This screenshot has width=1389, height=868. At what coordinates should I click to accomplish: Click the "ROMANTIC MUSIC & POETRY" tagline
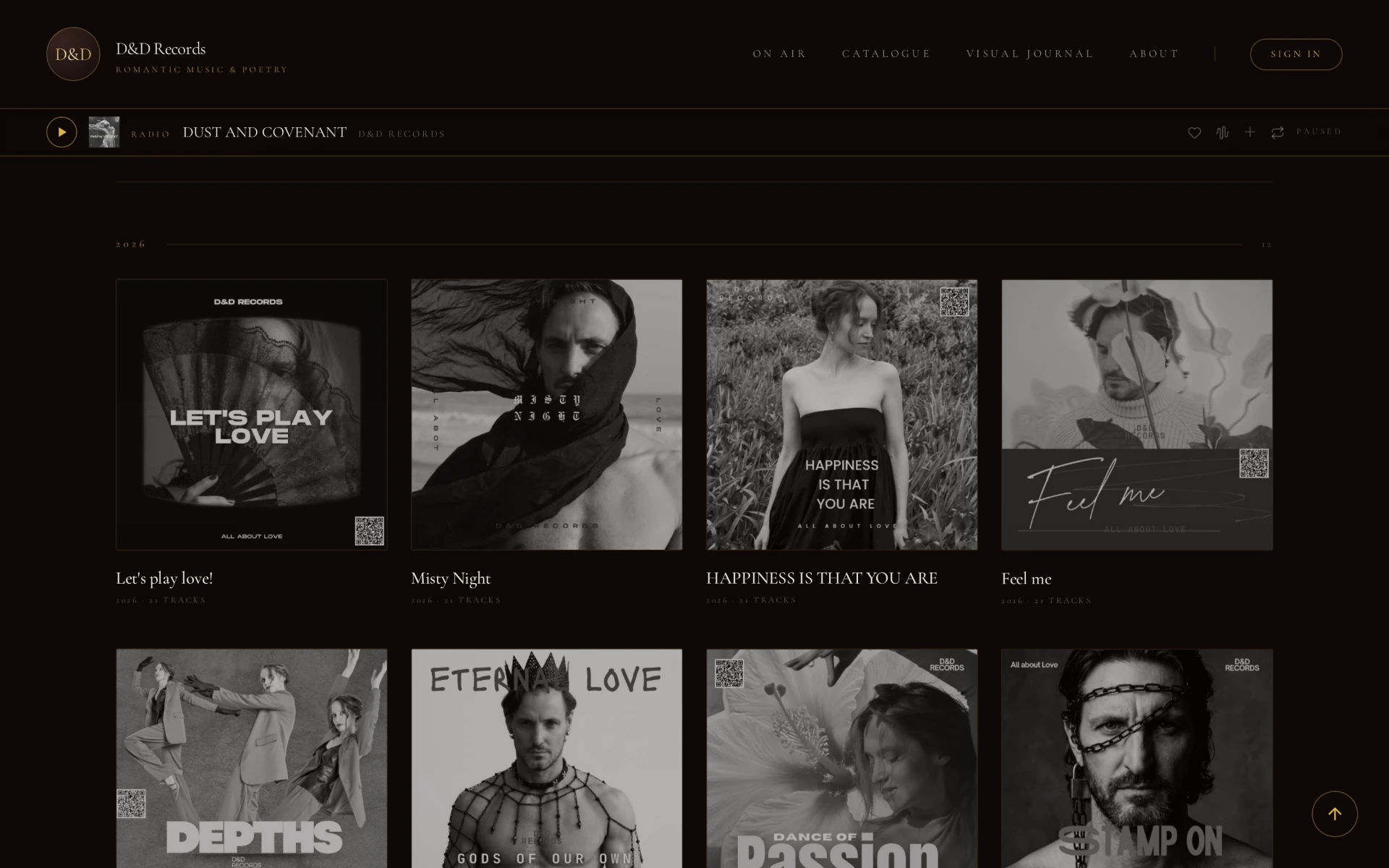click(202, 70)
